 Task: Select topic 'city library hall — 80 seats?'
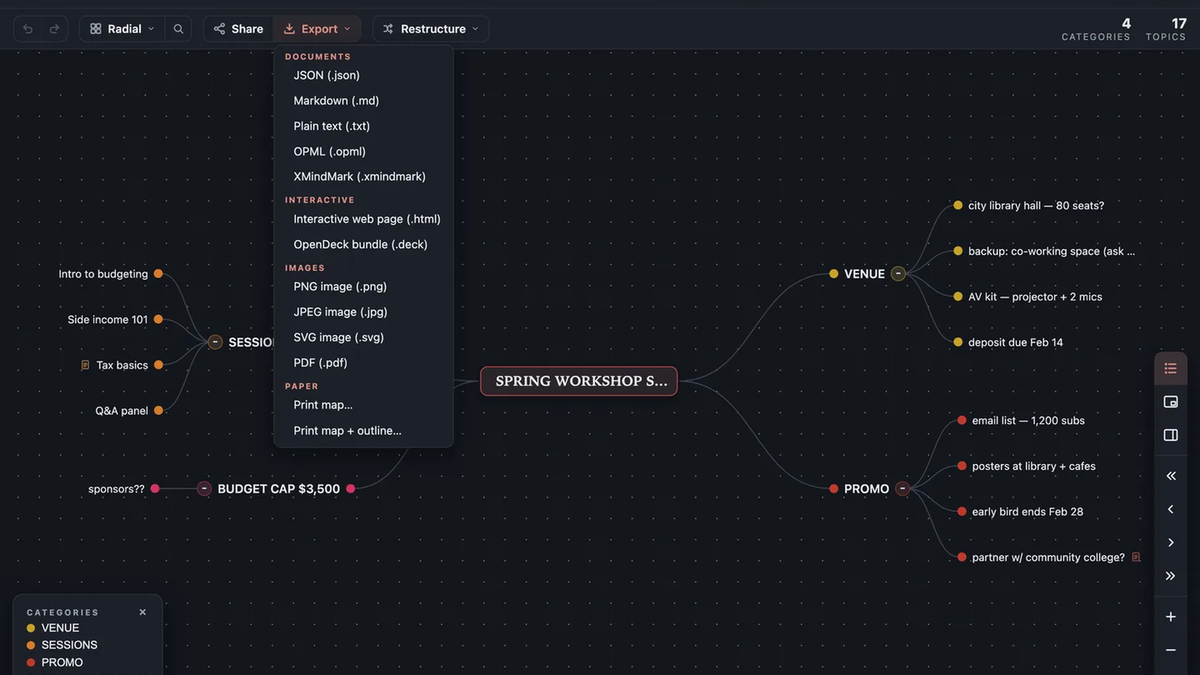click(1036, 205)
